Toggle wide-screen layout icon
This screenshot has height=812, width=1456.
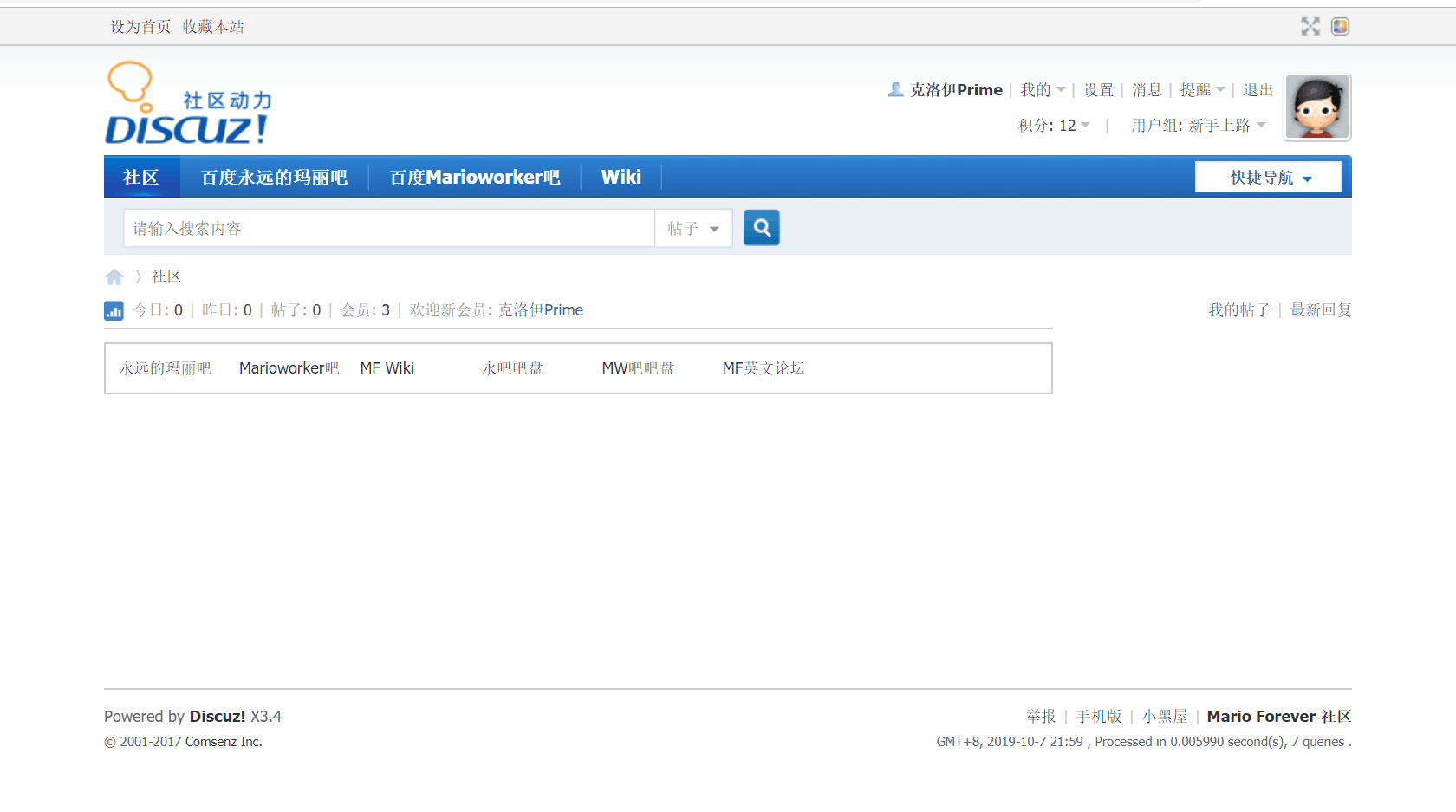[x=1310, y=26]
